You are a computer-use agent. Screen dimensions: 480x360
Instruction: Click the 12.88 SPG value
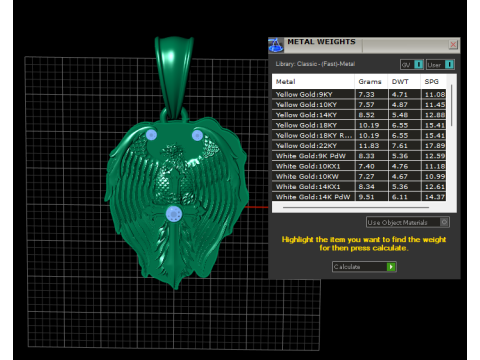click(435, 115)
